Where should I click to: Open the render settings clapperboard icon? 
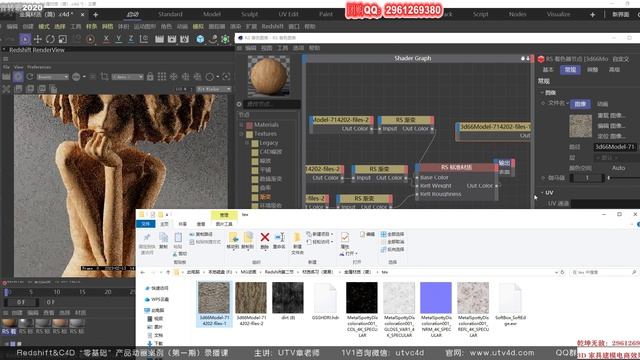pos(184,39)
